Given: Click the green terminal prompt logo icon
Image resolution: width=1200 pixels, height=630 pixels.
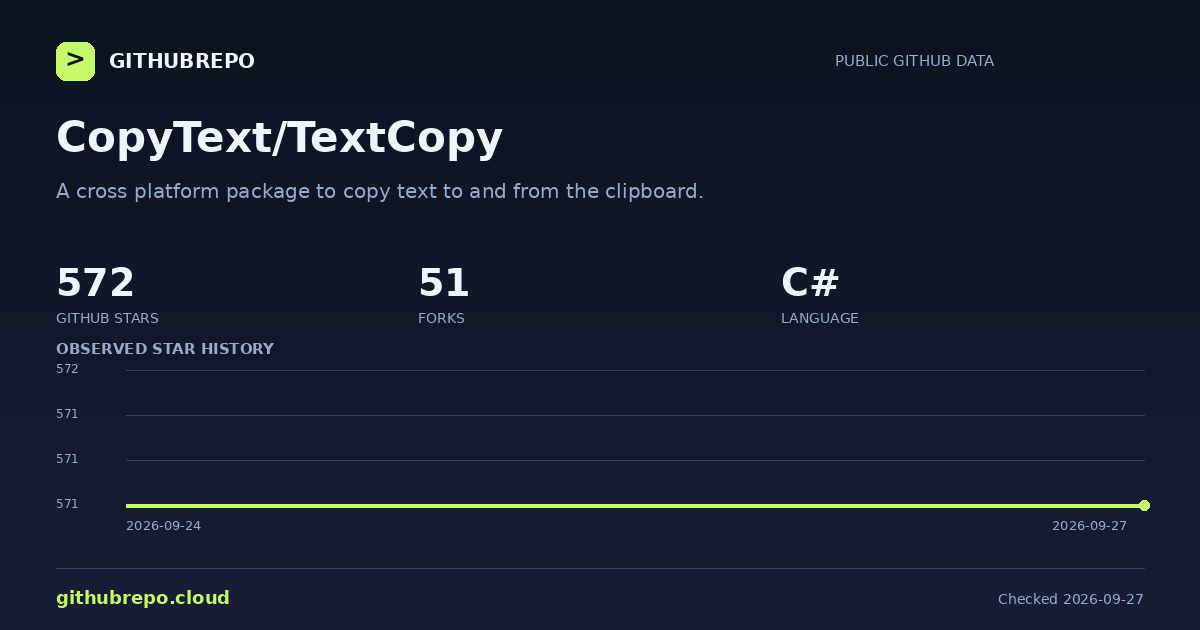Looking at the screenshot, I should 75,61.
